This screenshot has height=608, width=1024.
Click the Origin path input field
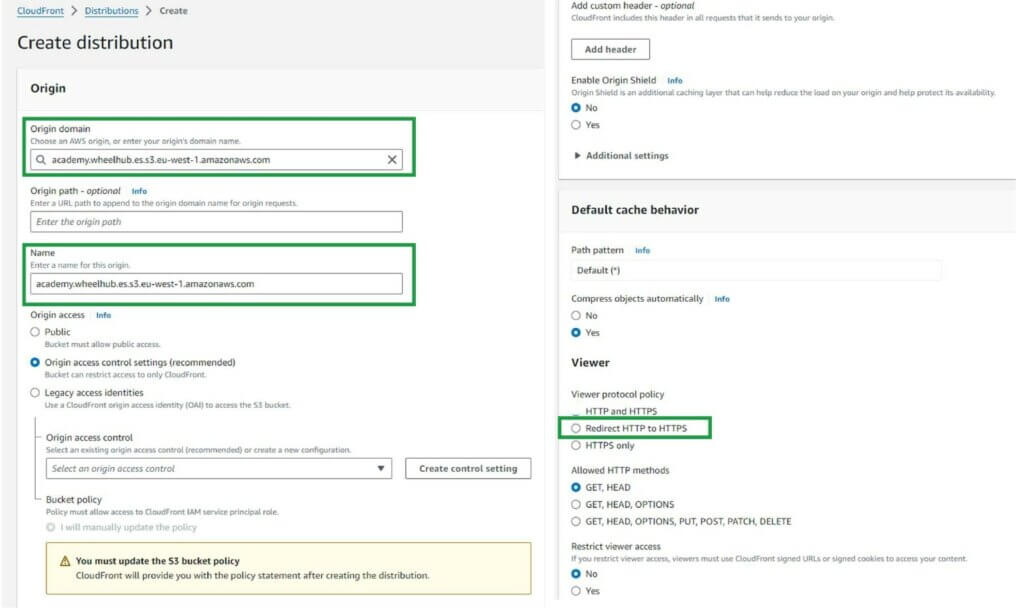216,222
